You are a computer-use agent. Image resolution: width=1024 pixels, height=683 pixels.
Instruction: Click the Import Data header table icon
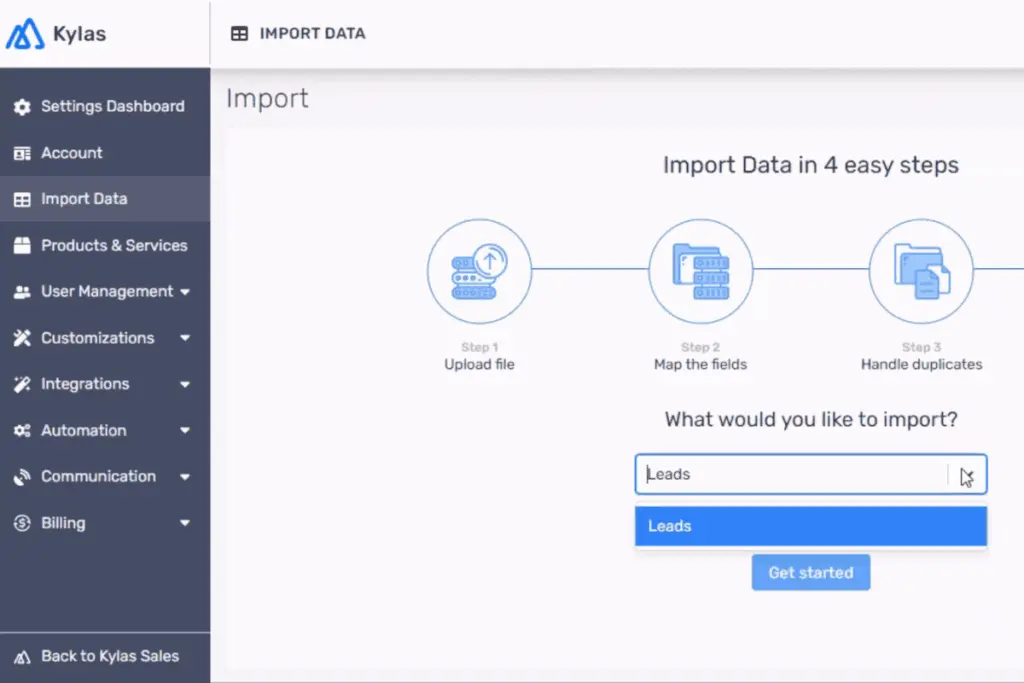click(x=240, y=33)
